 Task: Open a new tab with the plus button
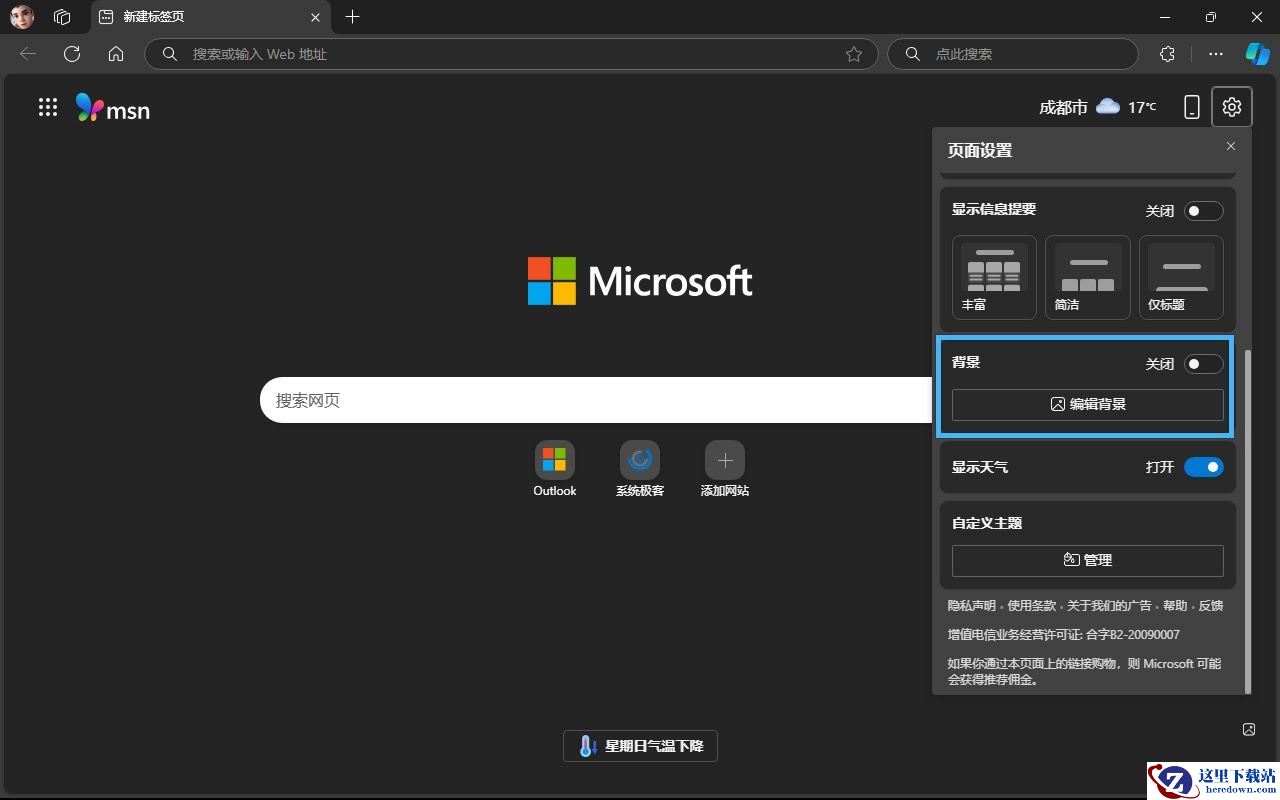point(352,17)
